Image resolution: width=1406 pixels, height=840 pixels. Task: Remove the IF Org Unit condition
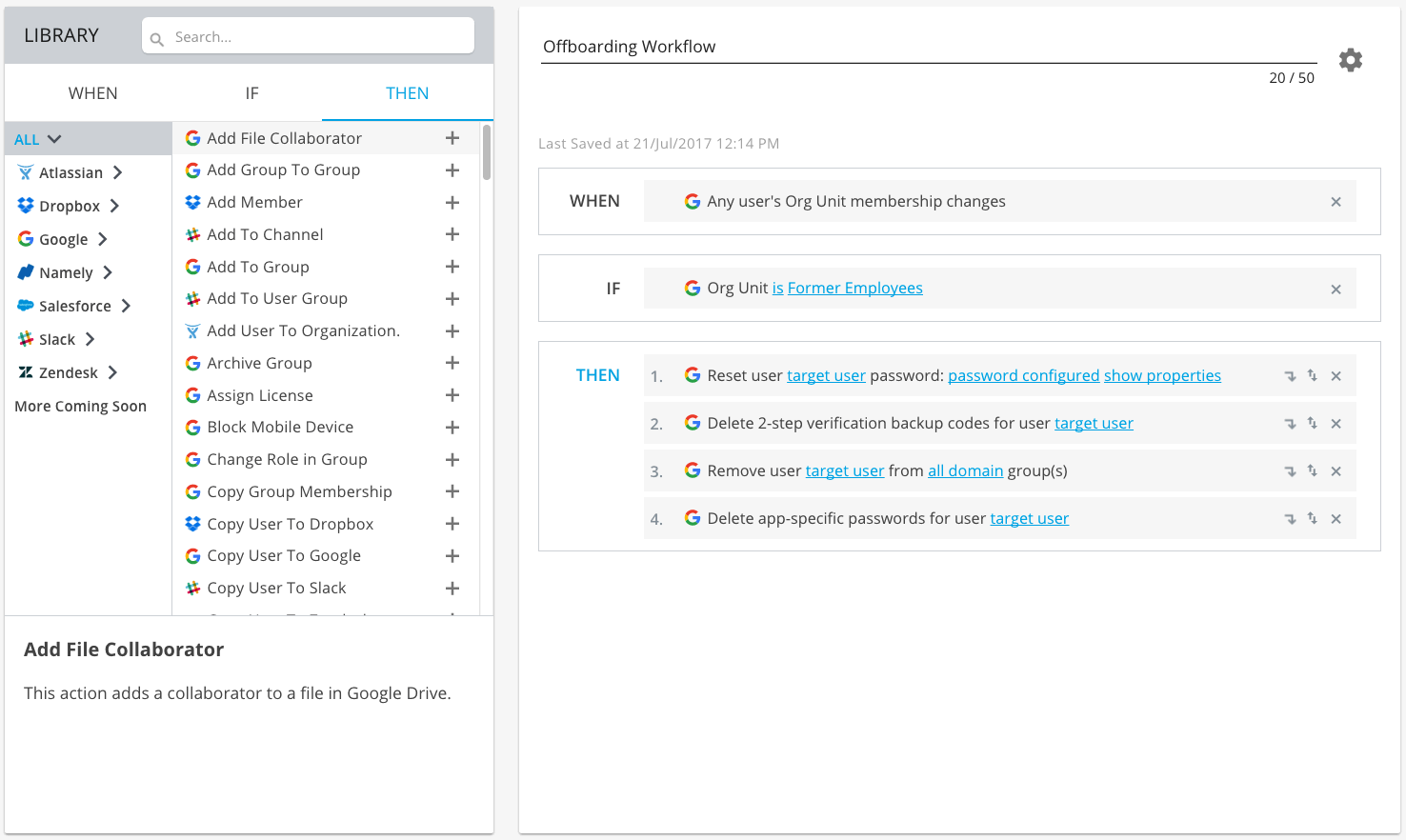coord(1336,290)
